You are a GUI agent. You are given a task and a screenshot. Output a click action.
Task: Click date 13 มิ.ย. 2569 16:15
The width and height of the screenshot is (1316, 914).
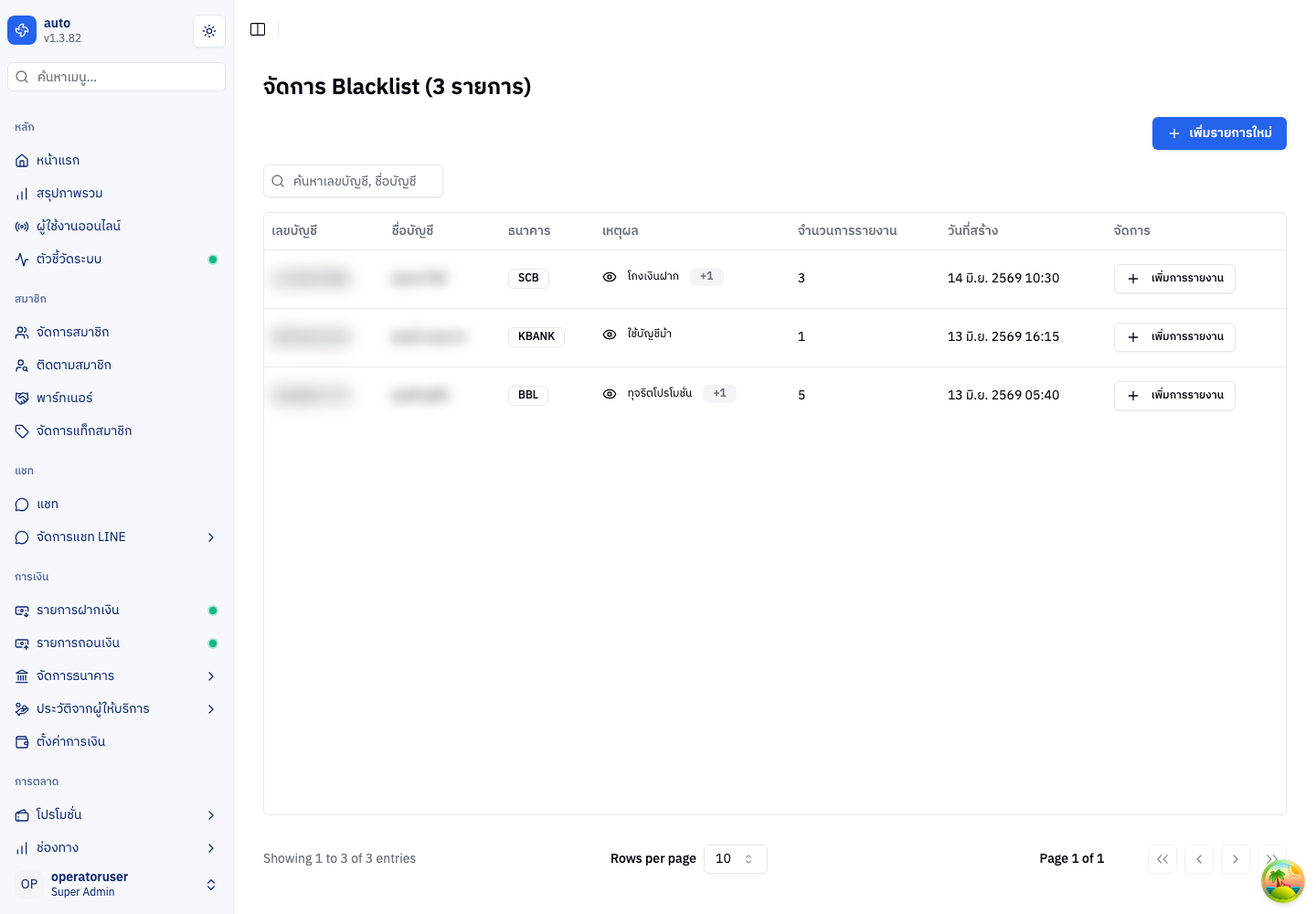[1003, 336]
